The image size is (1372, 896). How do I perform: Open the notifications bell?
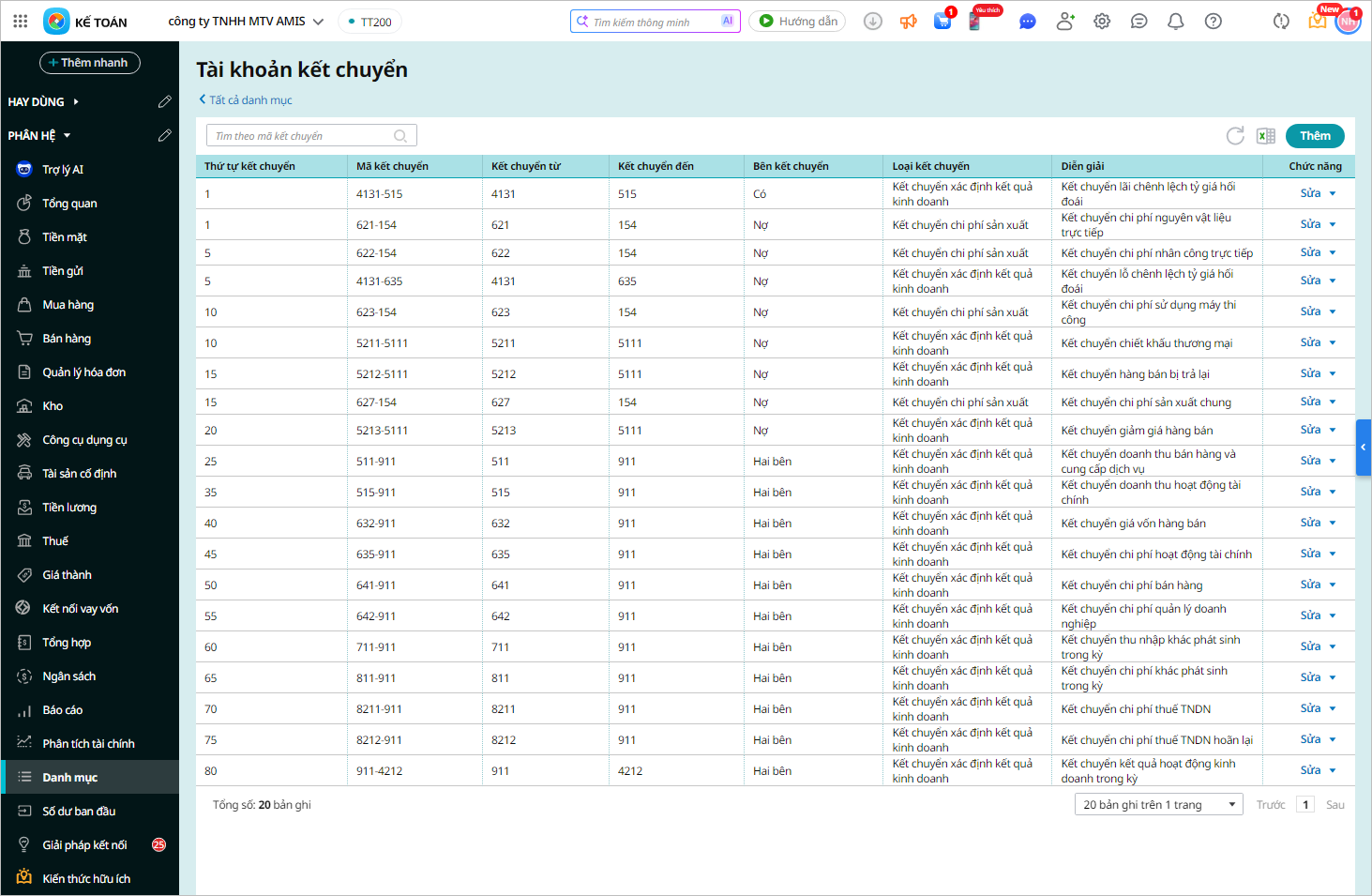point(1175,22)
